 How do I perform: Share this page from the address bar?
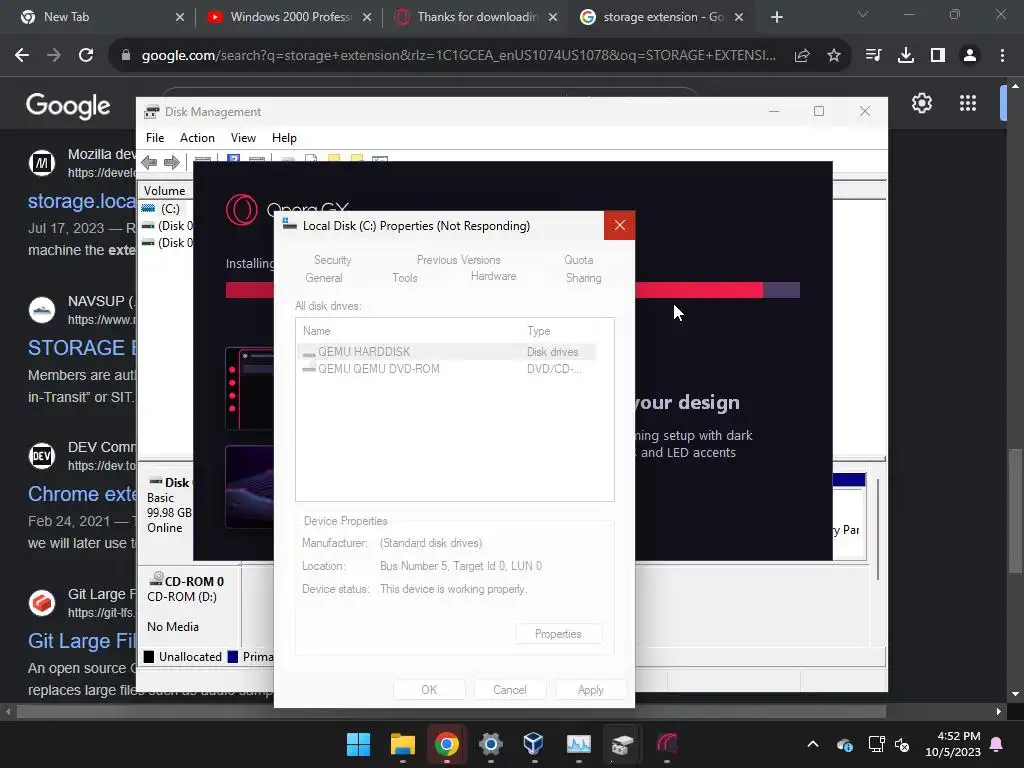(802, 56)
